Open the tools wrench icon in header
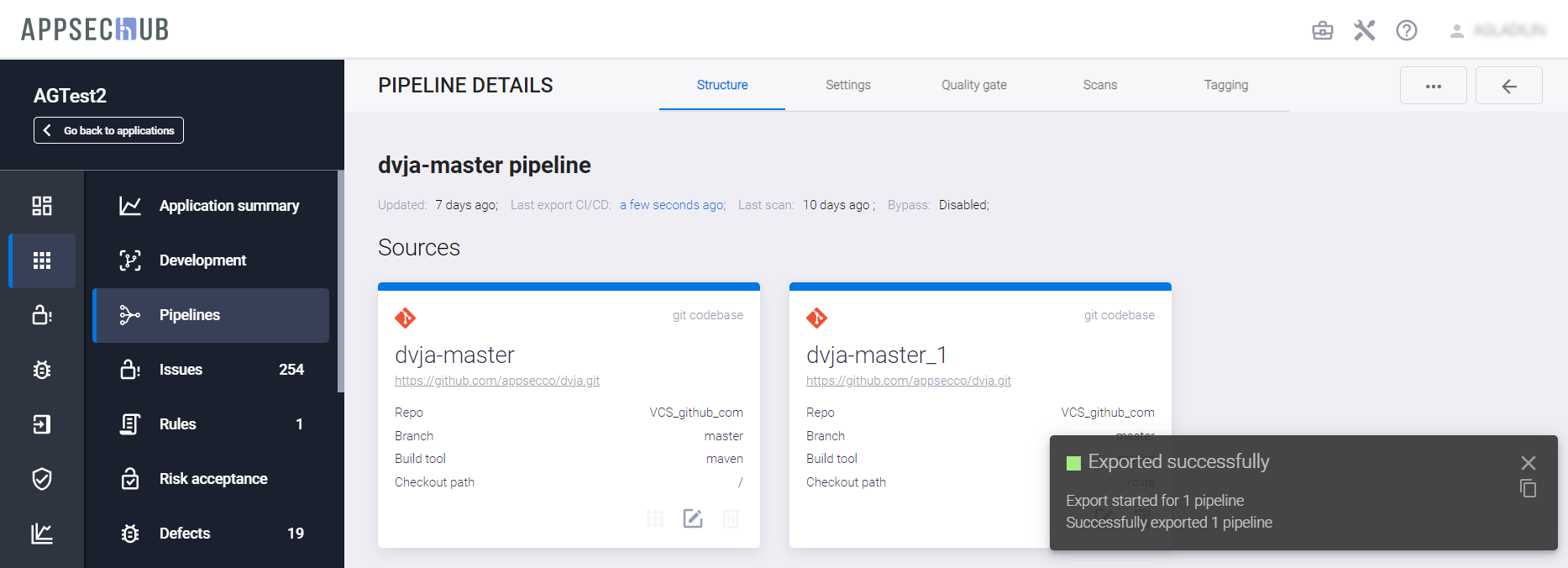Image resolution: width=1568 pixels, height=568 pixels. pos(1364,31)
